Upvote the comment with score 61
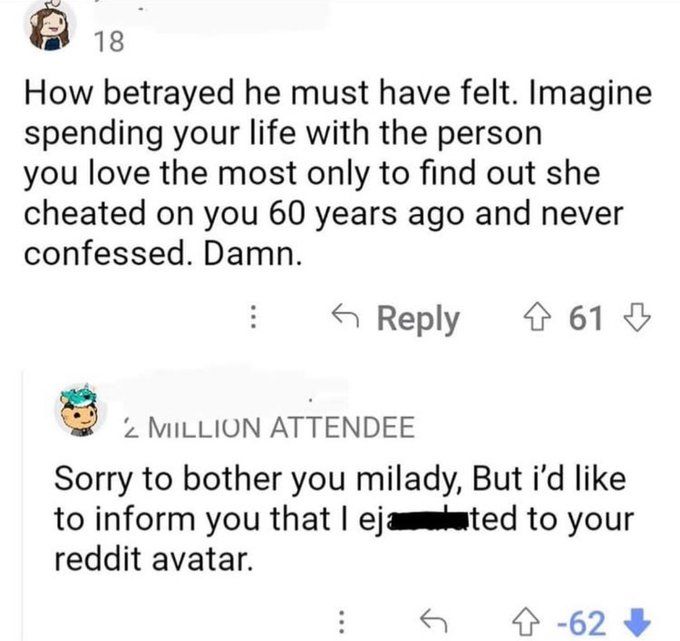The height and width of the screenshot is (641, 680). 545,319
